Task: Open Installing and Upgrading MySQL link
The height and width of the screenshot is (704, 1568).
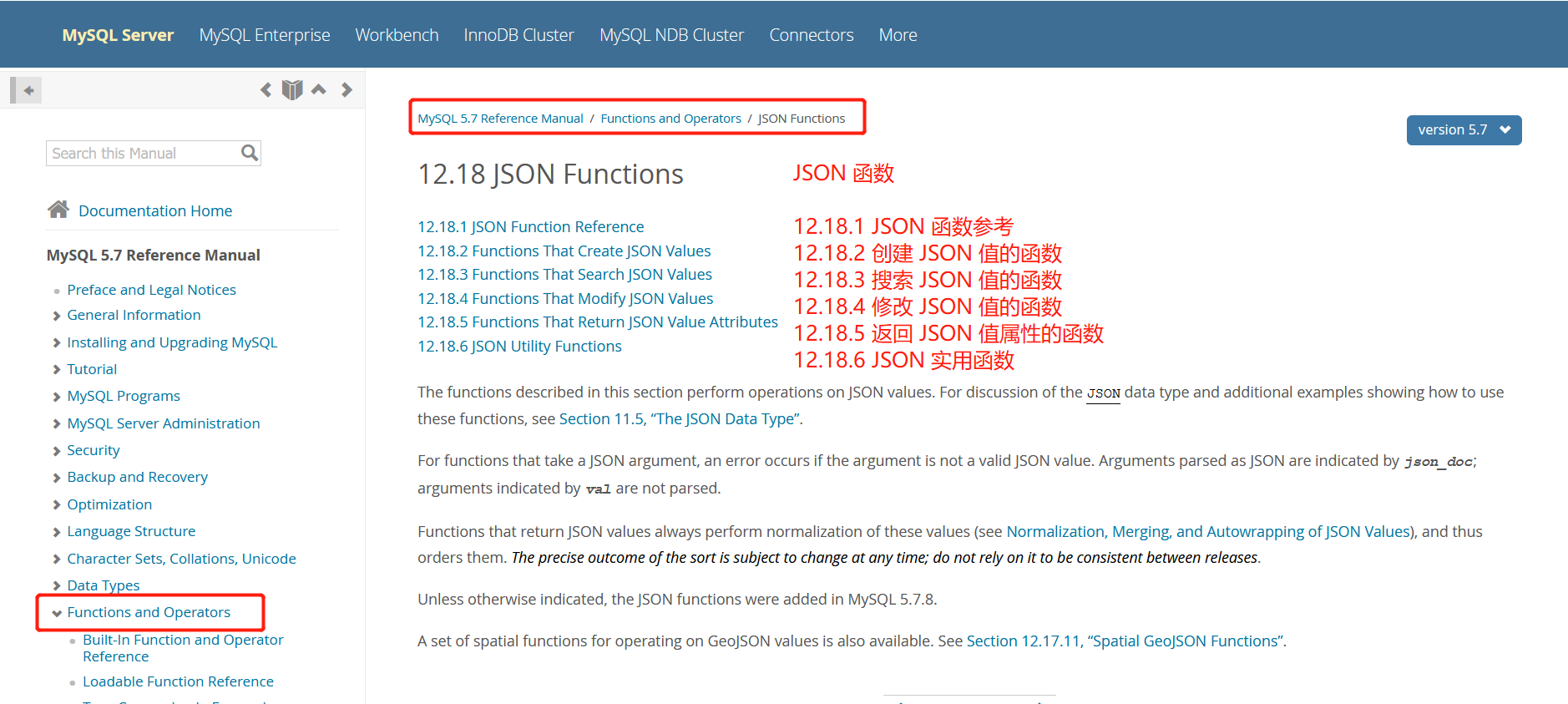Action: tap(172, 342)
